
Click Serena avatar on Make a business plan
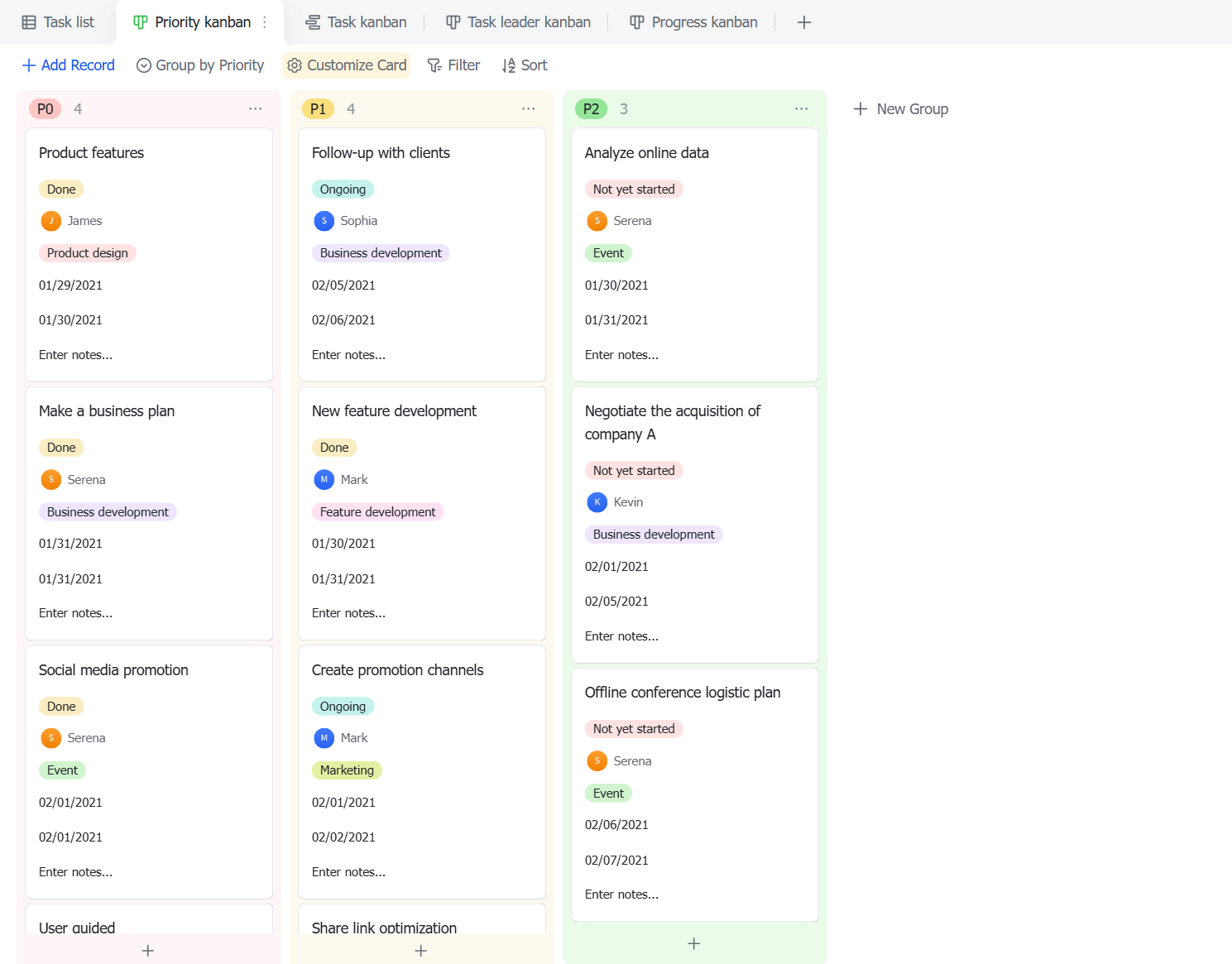coord(51,480)
